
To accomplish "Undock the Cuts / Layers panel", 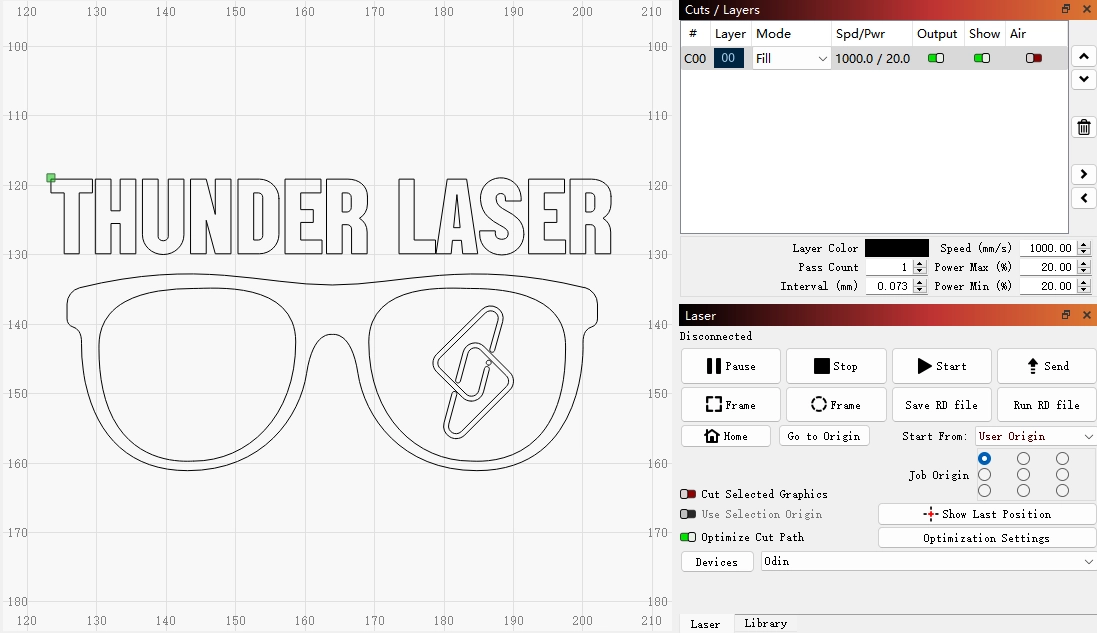I will coord(1066,9).
